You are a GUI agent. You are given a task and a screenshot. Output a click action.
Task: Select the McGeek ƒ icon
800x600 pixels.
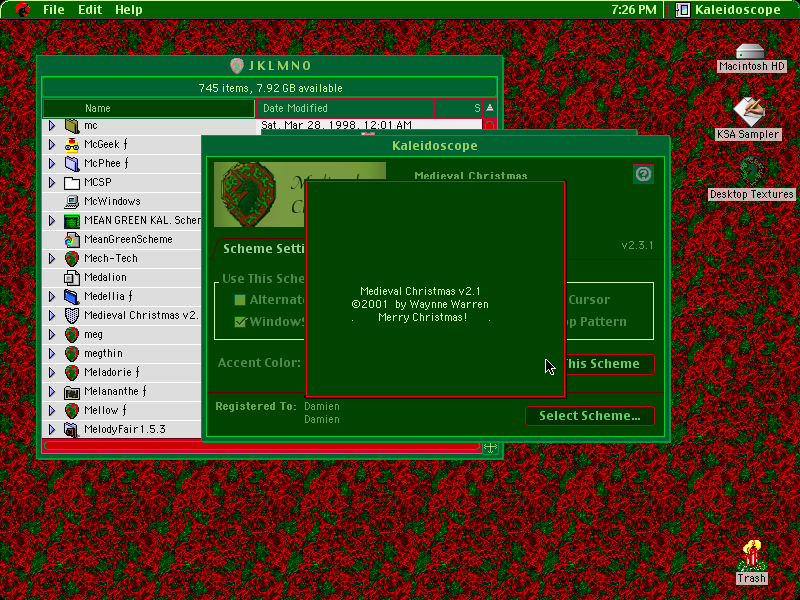click(x=72, y=144)
